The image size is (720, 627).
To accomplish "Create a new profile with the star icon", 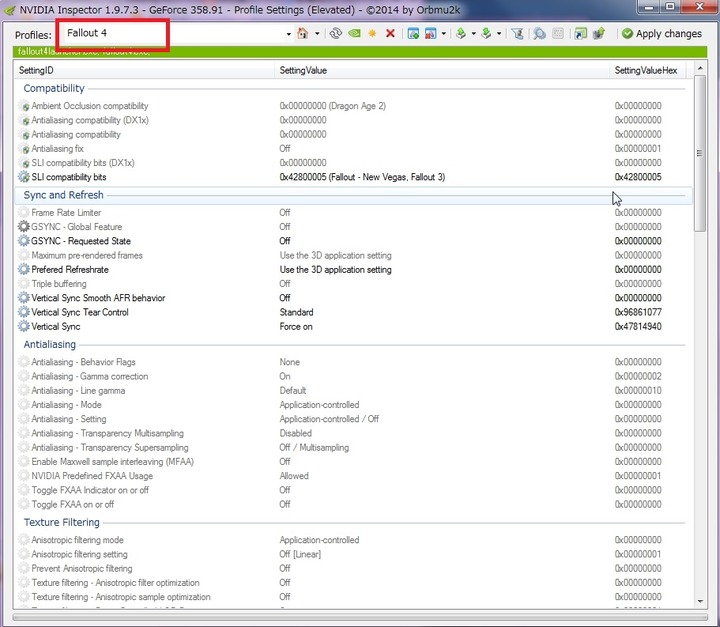I will pyautogui.click(x=372, y=33).
